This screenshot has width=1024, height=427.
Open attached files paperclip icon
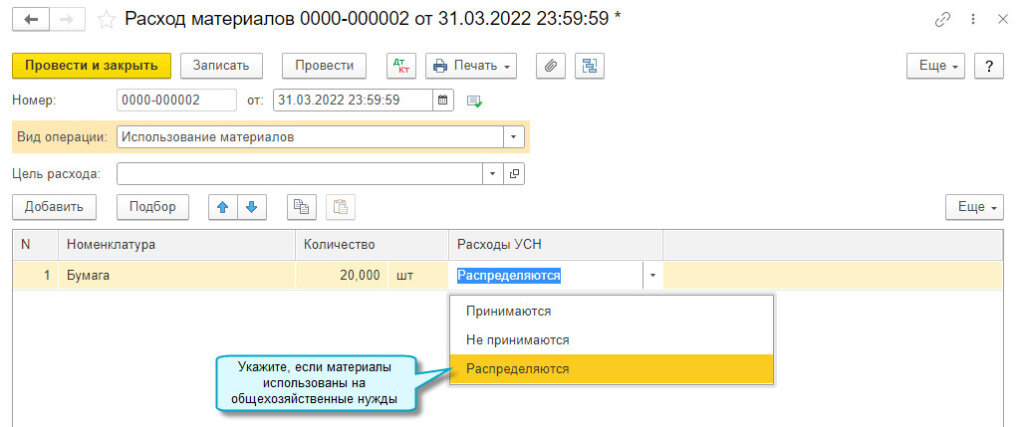point(551,66)
